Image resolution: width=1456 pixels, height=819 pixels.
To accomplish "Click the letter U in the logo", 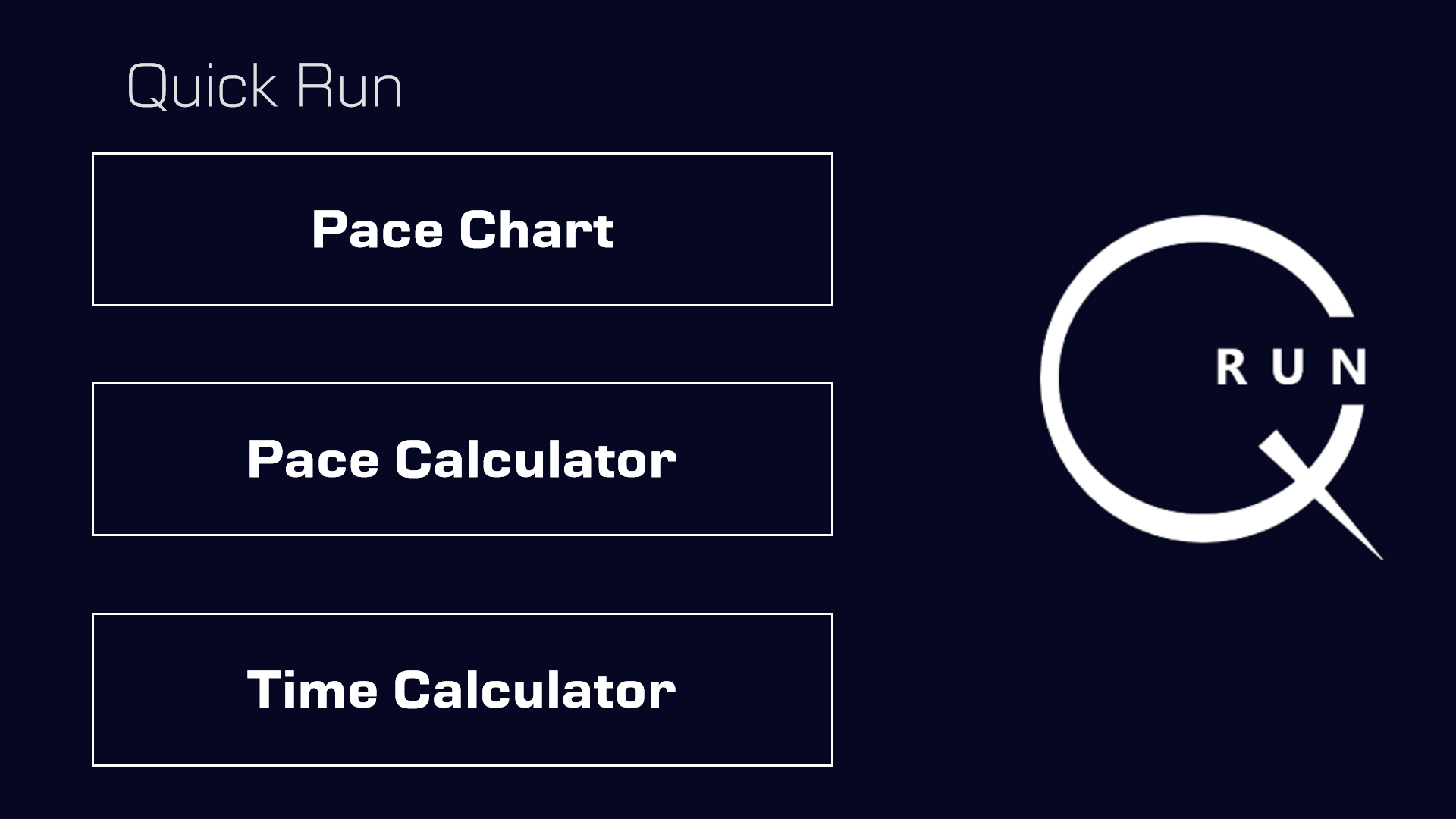I will tap(1289, 367).
